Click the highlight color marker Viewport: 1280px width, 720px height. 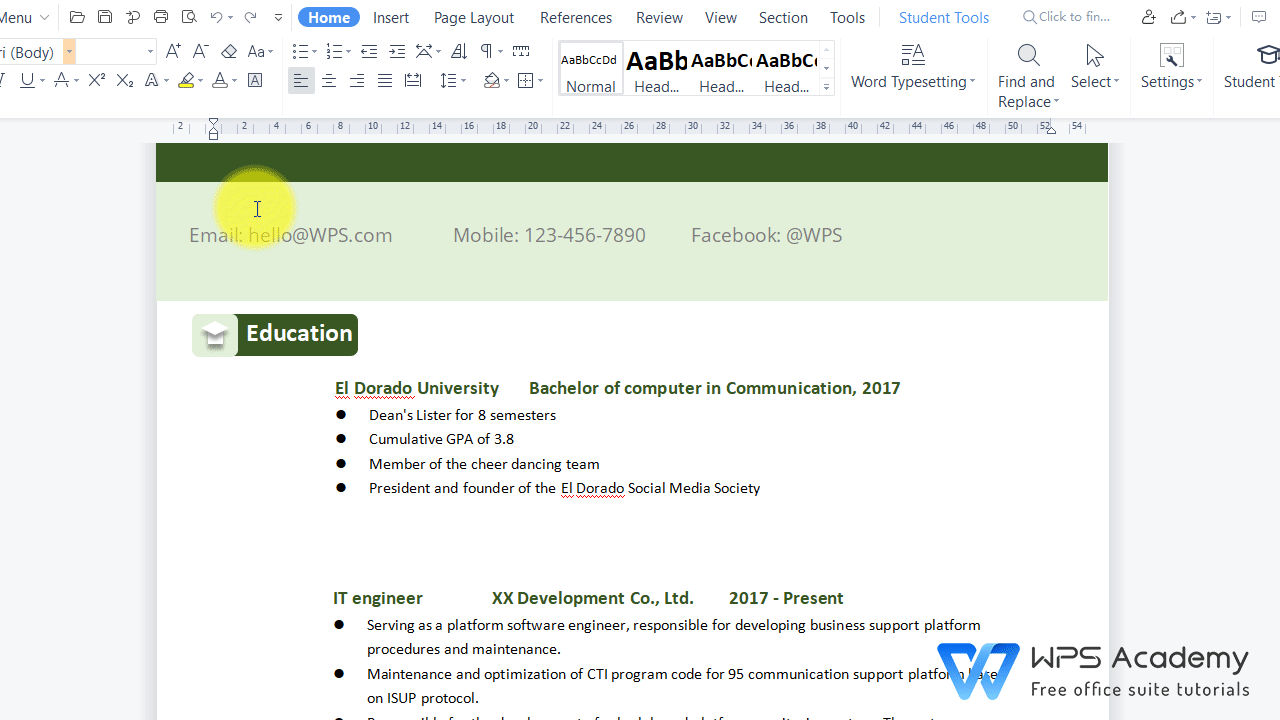[x=186, y=80]
